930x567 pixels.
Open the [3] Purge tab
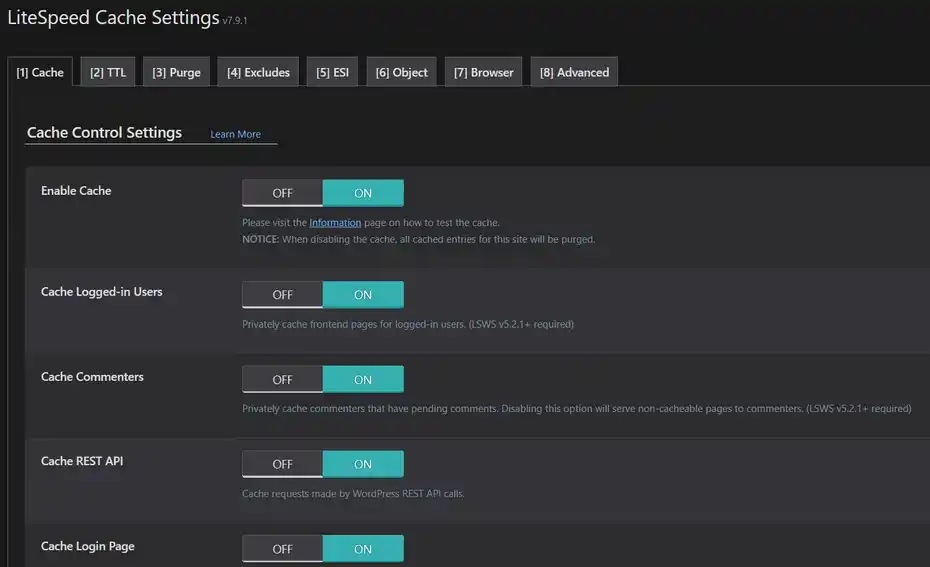(176, 72)
